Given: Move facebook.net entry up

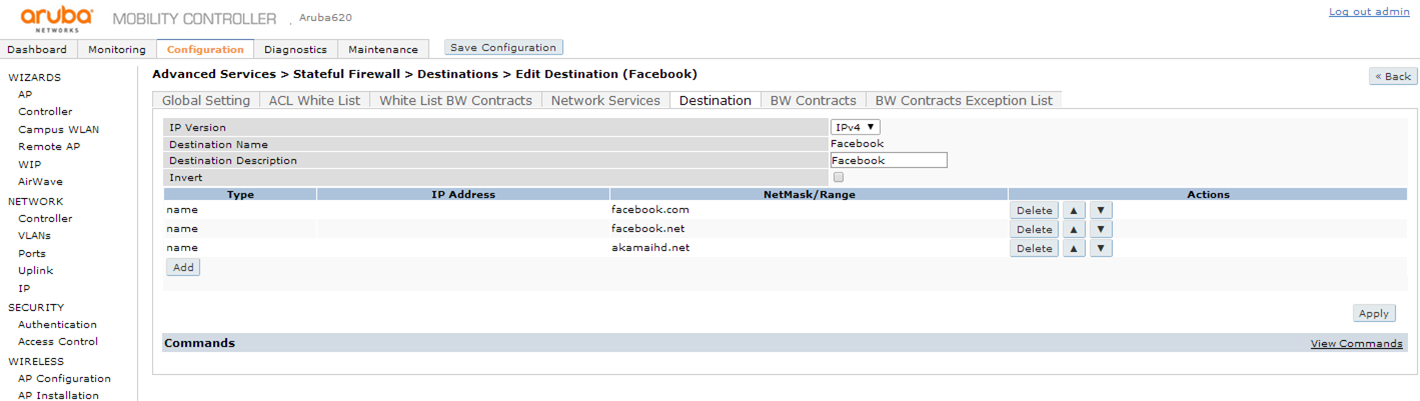Looking at the screenshot, I should [x=1074, y=229].
